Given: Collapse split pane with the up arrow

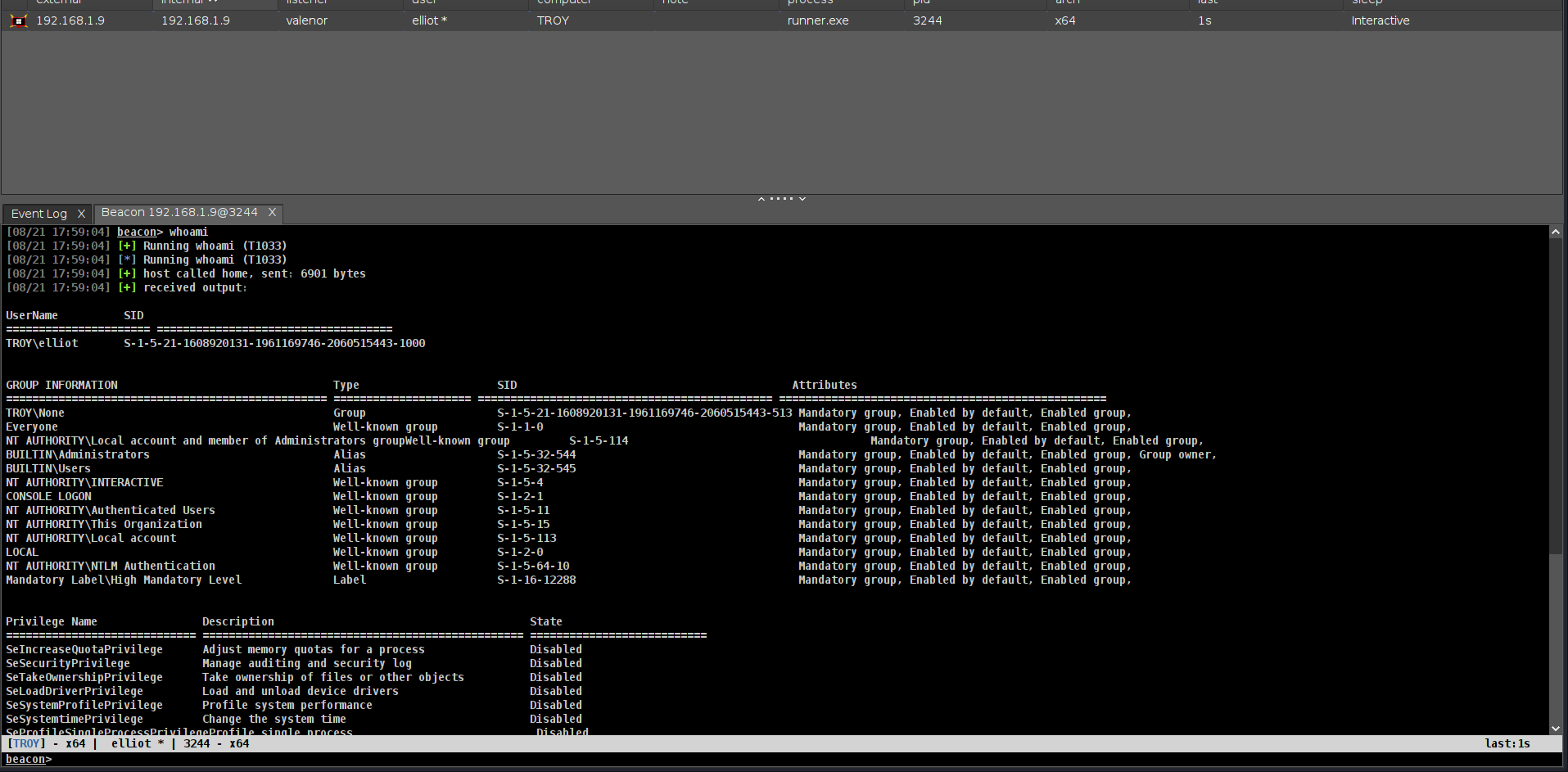Looking at the screenshot, I should pyautogui.click(x=761, y=199).
